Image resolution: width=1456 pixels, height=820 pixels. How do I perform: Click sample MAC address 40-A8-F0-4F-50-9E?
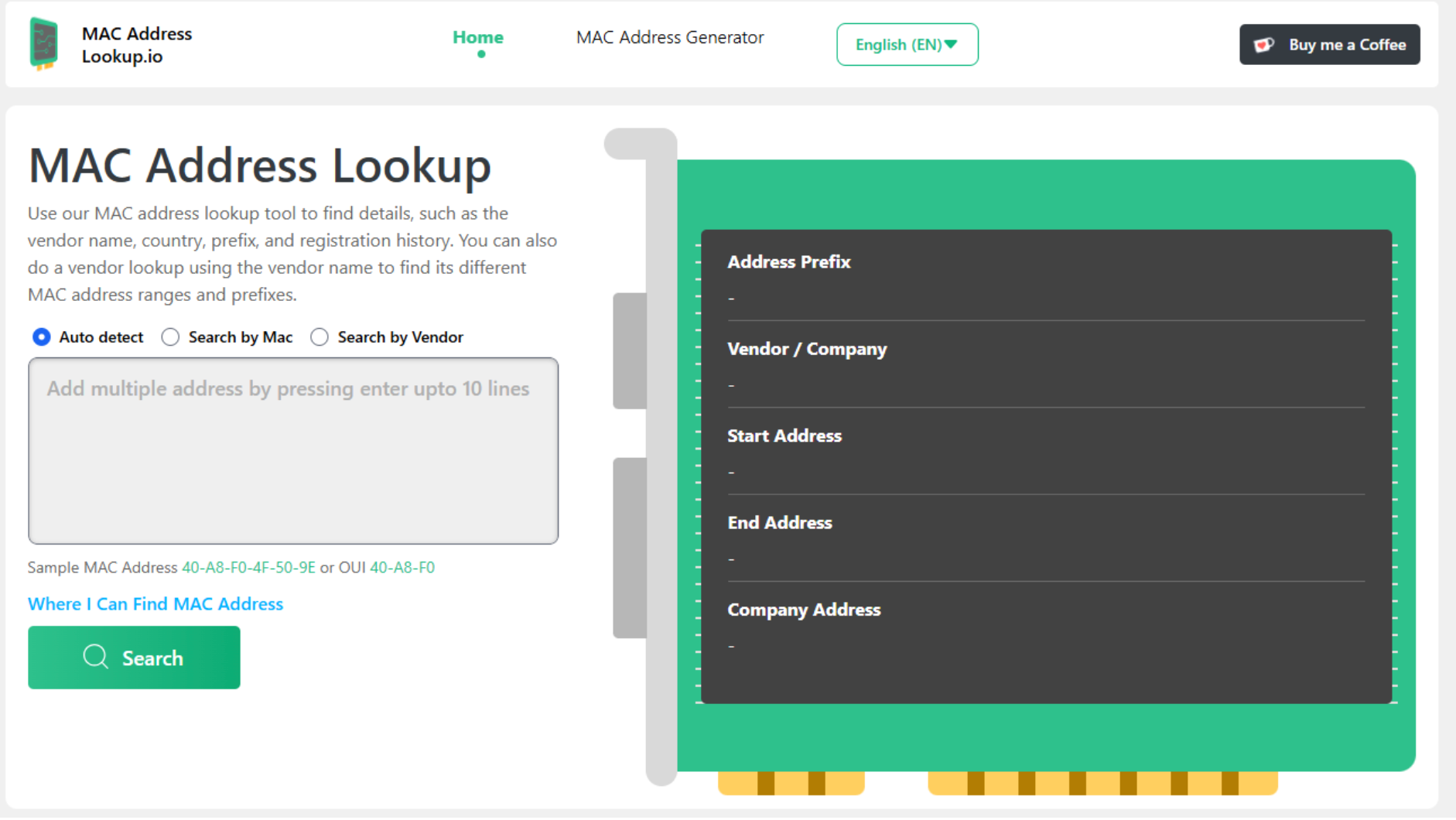[248, 568]
